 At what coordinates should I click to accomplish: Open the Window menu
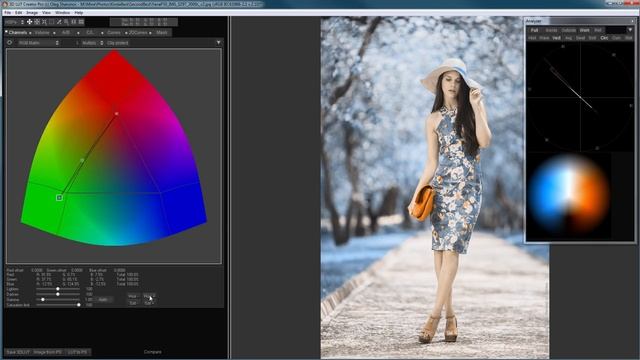coord(62,13)
